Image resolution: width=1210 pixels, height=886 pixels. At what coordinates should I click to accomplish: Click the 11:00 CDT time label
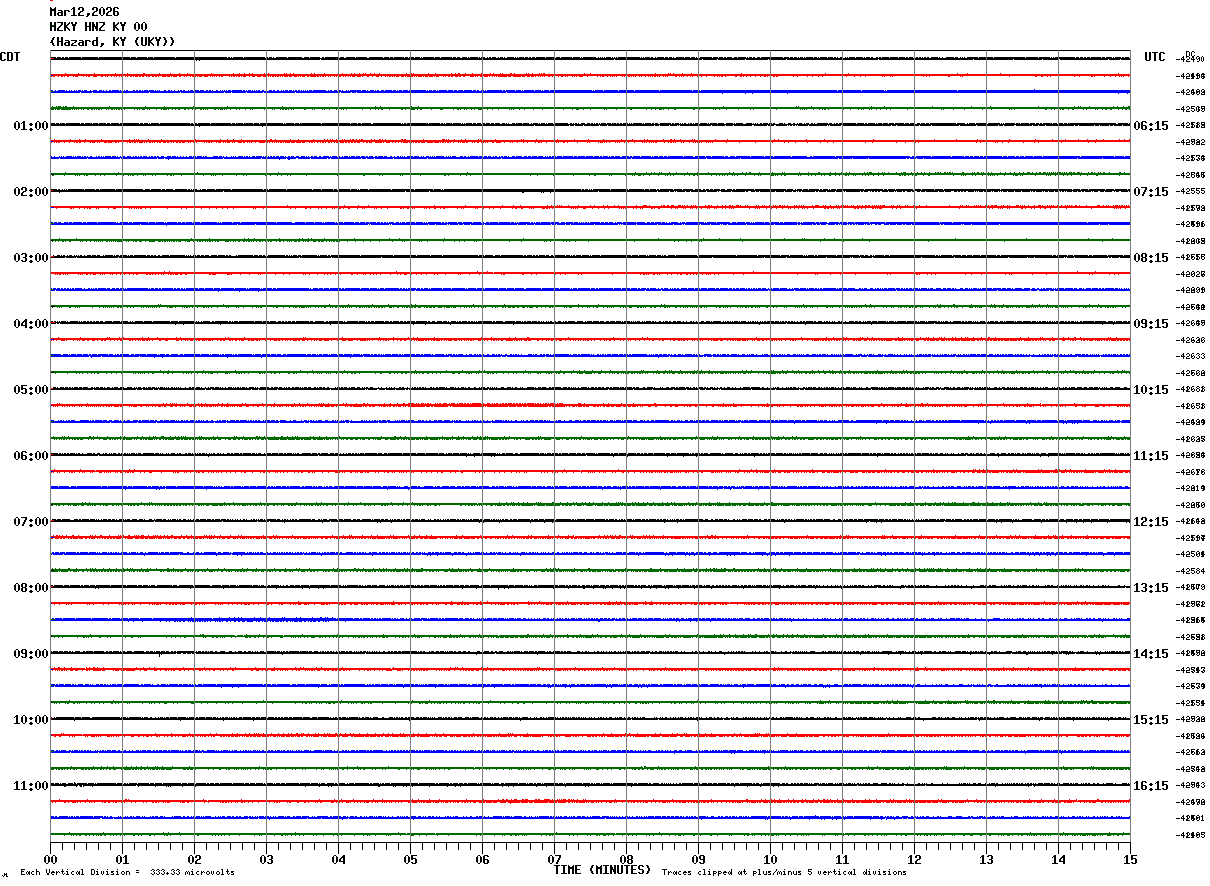click(x=30, y=786)
